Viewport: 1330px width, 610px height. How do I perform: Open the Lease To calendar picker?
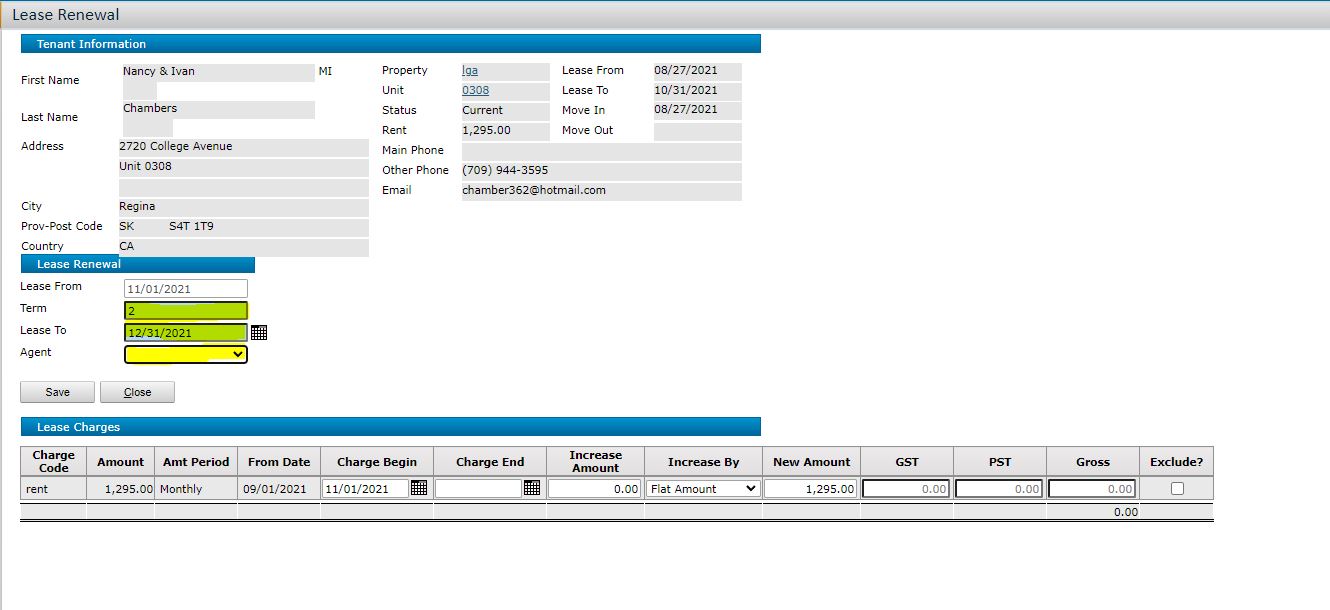tap(259, 332)
